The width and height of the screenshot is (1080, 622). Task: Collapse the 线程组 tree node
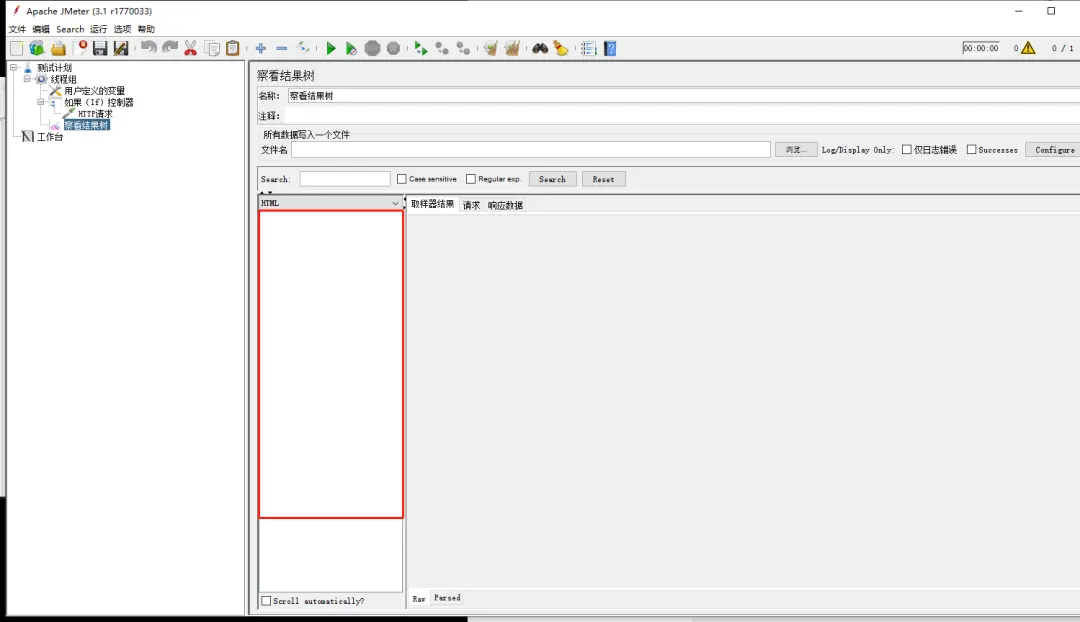coord(27,79)
